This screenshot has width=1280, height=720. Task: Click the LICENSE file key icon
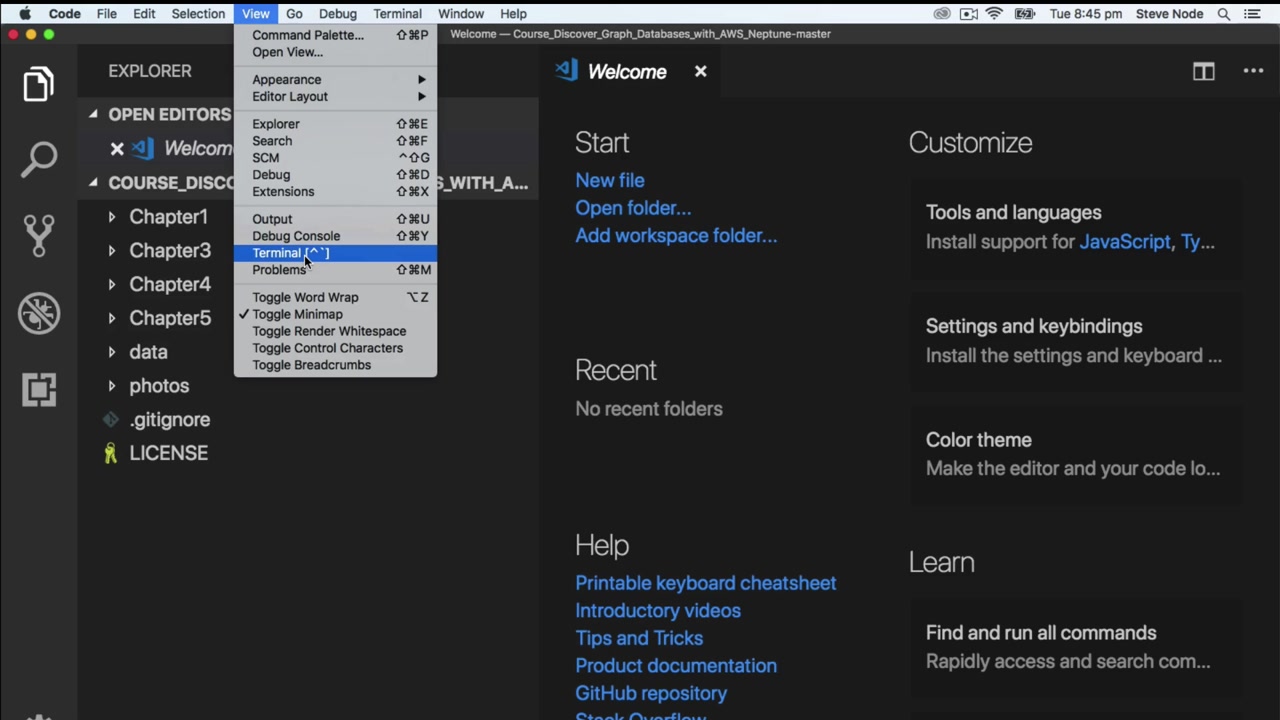click(111, 453)
